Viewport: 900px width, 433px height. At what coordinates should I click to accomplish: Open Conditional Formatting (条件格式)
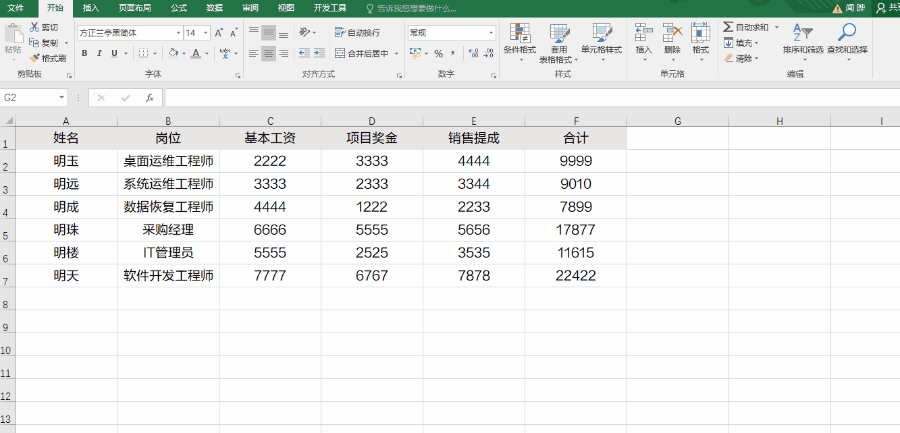pos(520,43)
